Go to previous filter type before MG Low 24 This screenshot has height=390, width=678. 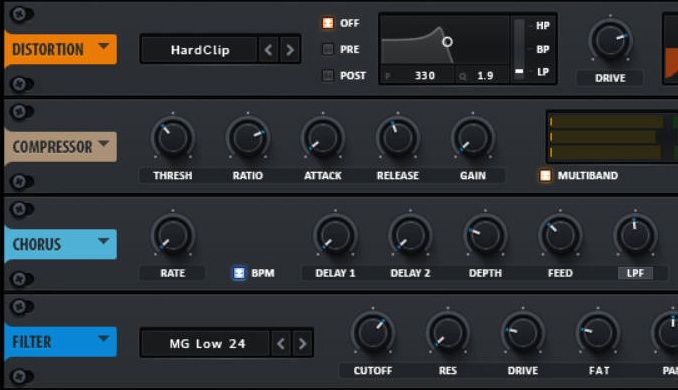pos(281,344)
